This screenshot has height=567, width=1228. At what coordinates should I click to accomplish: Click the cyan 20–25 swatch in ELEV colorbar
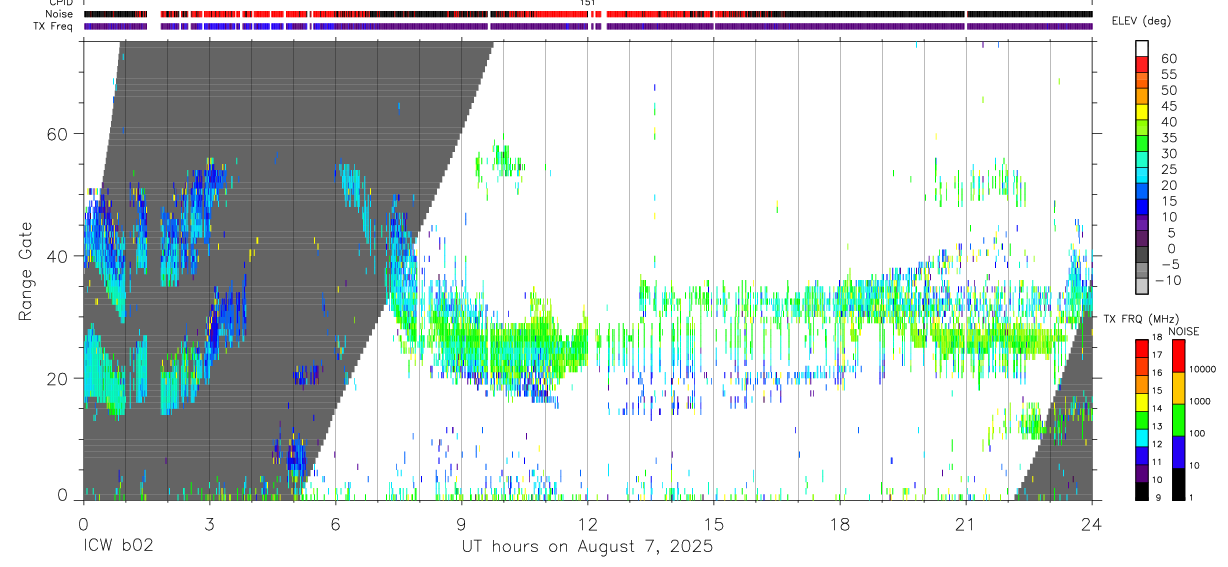[x=1142, y=177]
